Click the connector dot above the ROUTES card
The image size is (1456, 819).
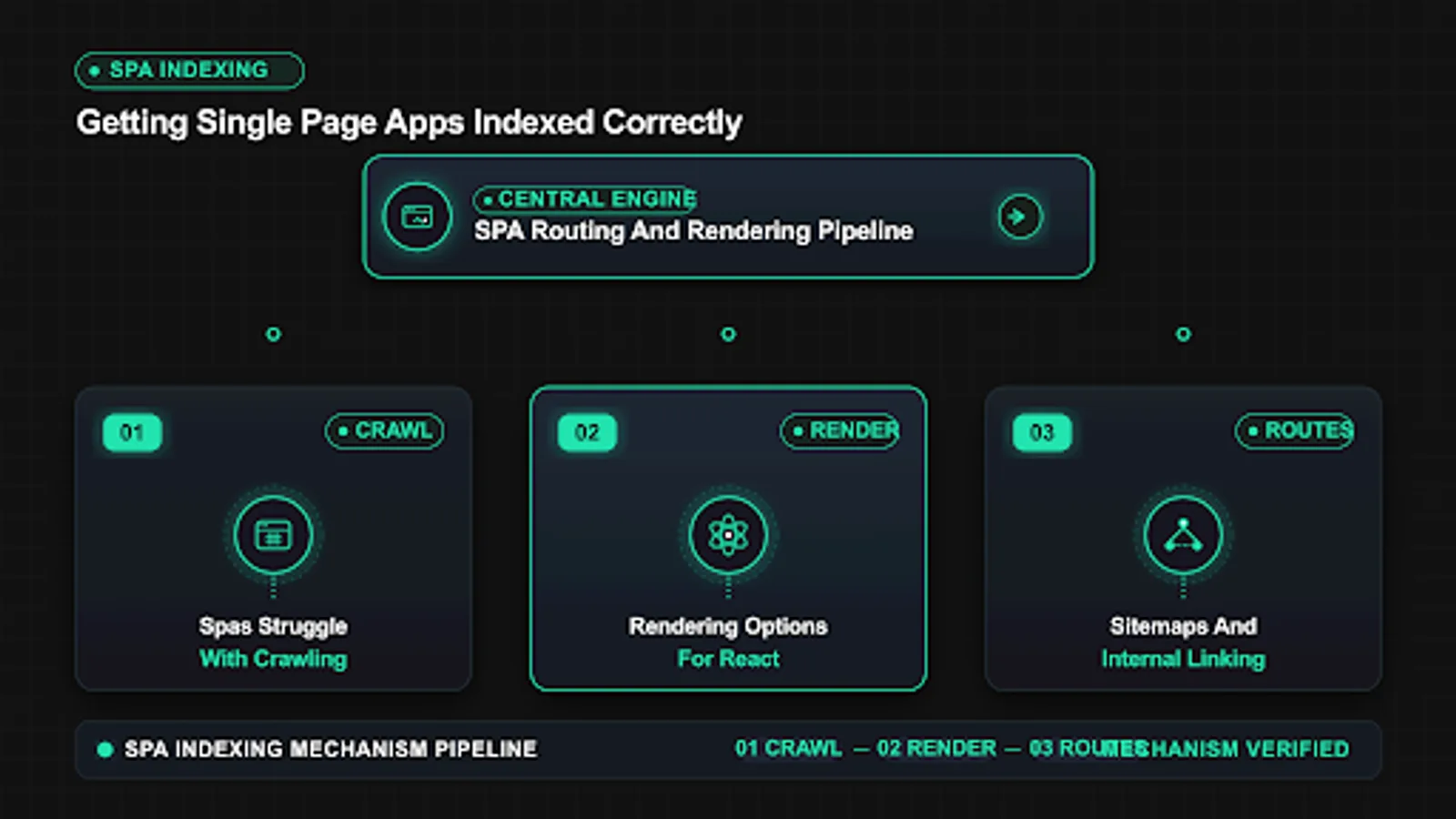pos(1183,334)
